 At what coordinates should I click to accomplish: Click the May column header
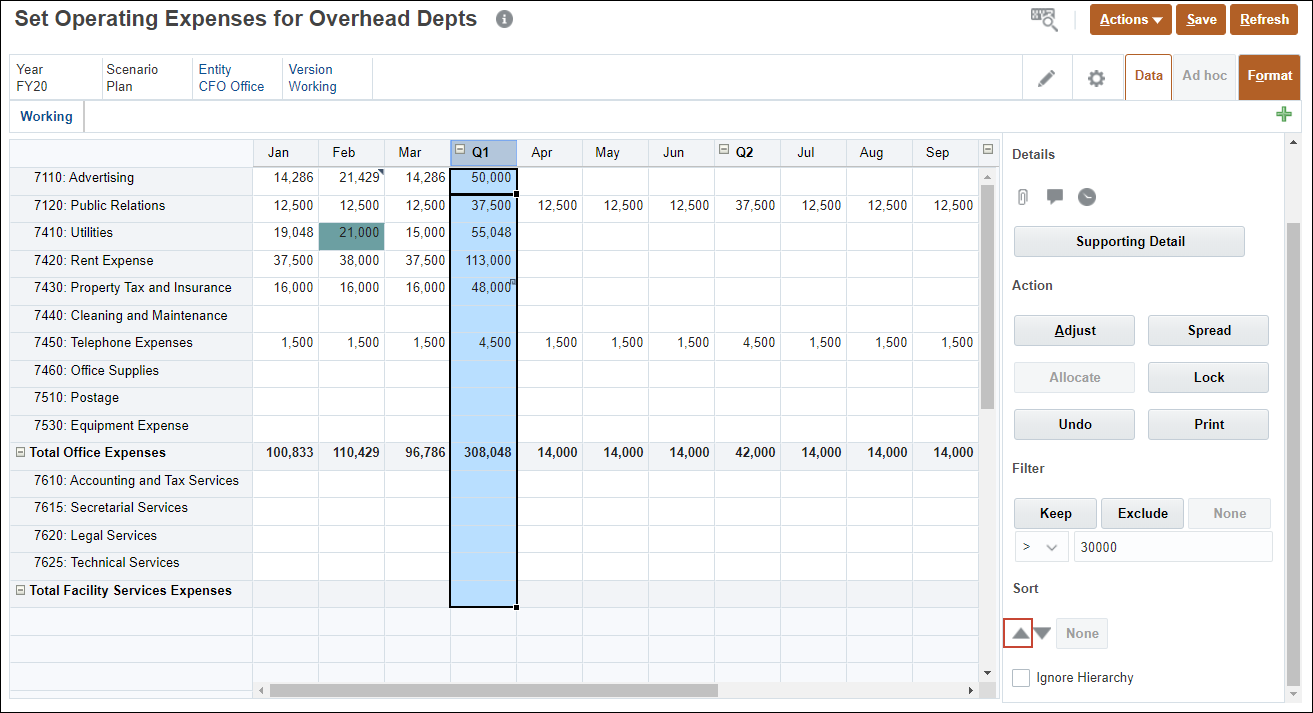tap(615, 153)
